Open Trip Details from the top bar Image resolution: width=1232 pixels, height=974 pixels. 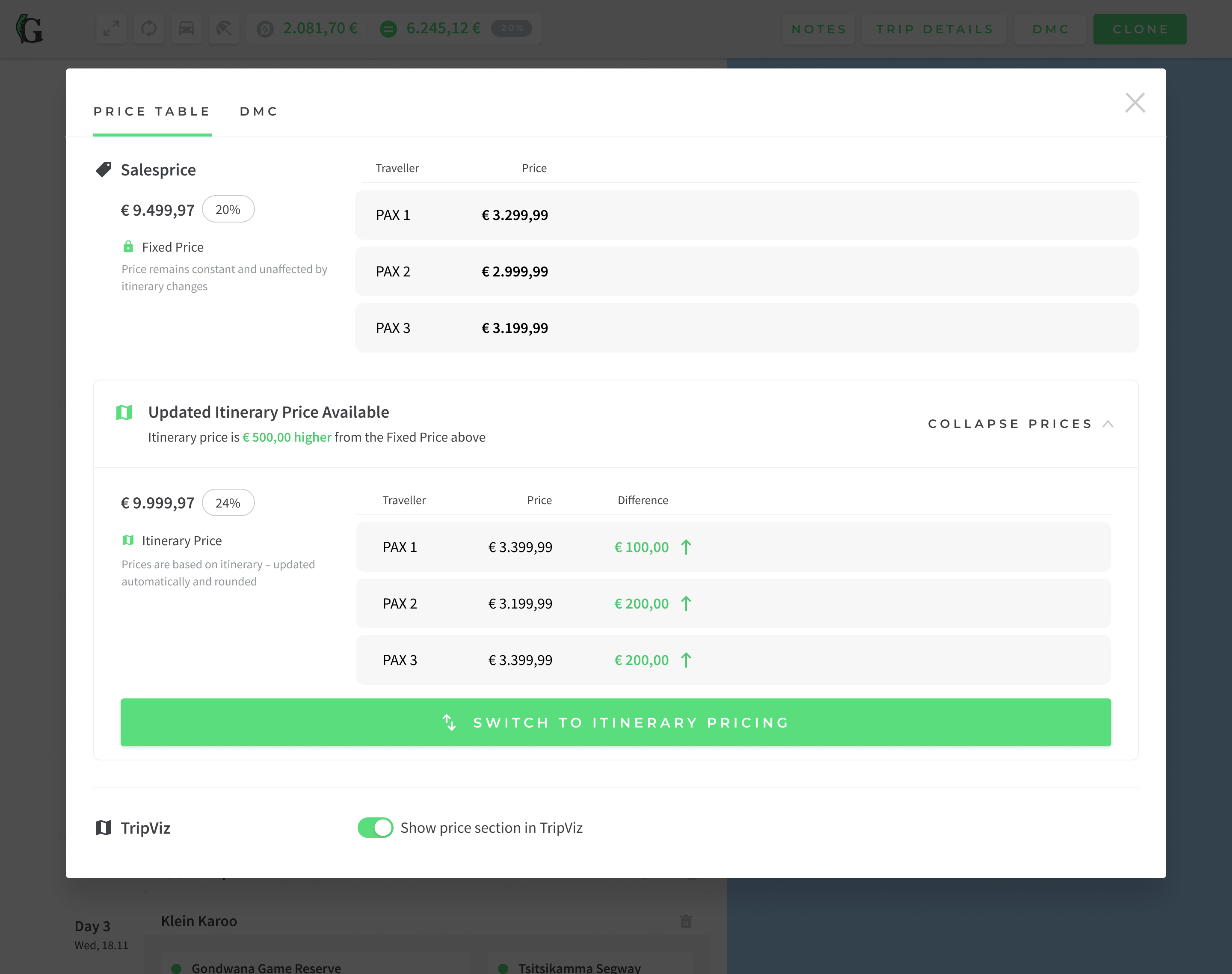click(x=935, y=29)
